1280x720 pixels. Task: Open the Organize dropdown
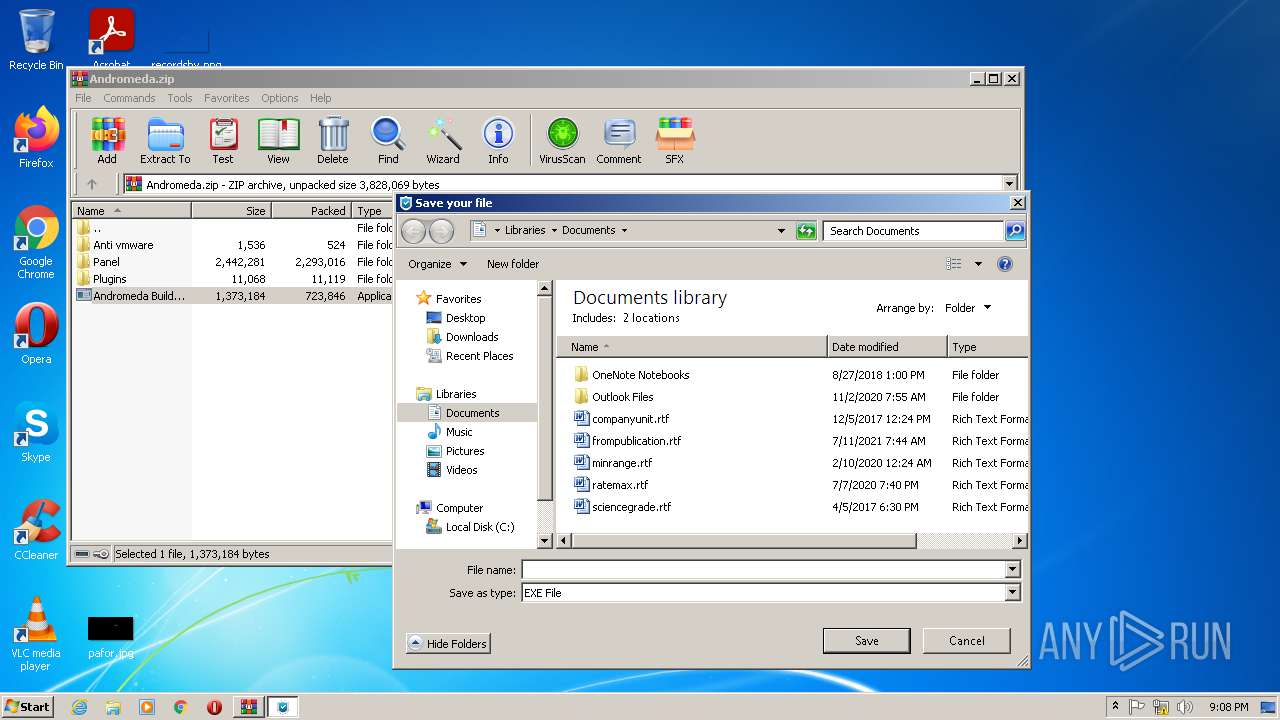437,264
